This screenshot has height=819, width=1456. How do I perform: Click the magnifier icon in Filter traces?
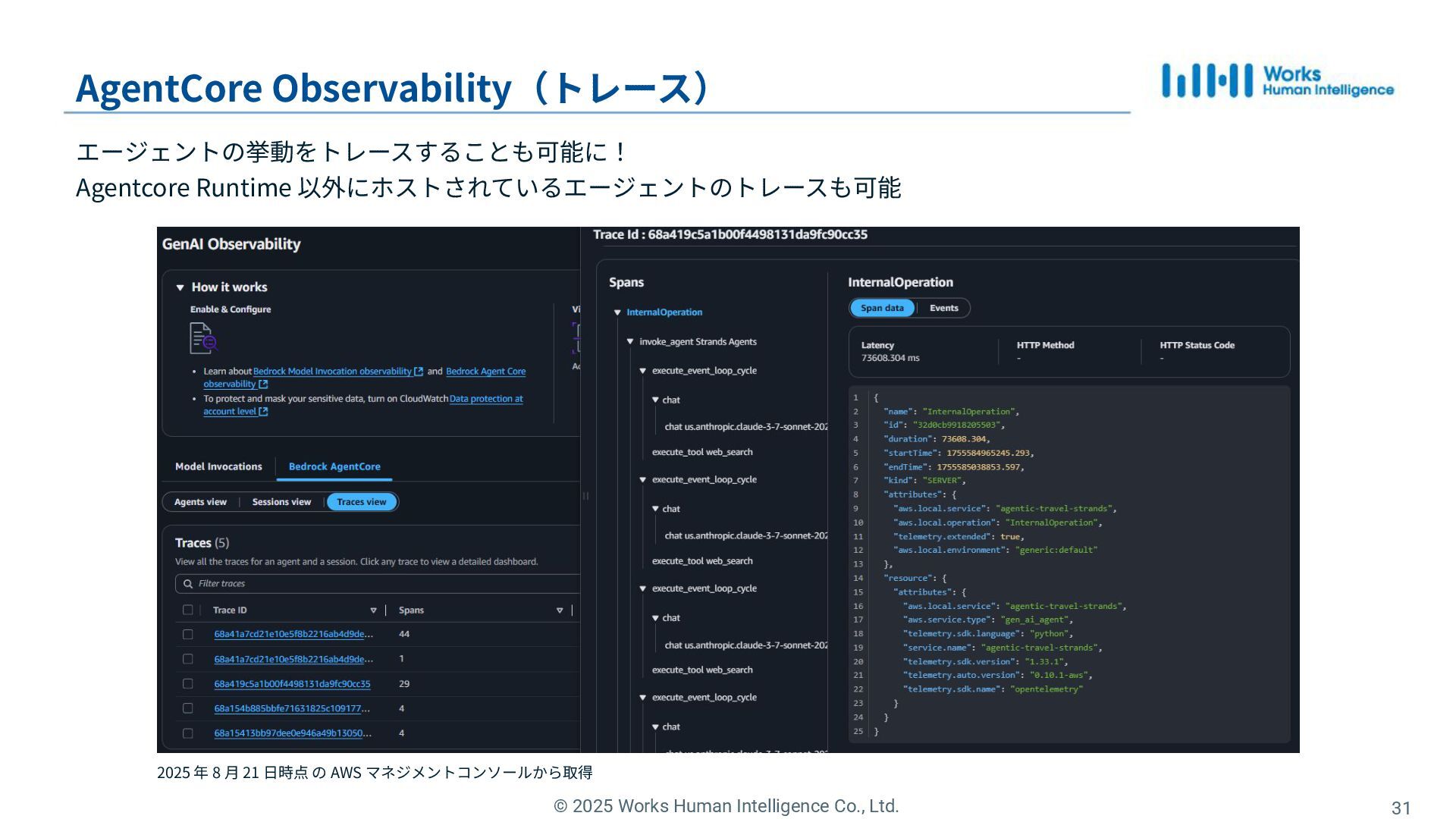[187, 584]
